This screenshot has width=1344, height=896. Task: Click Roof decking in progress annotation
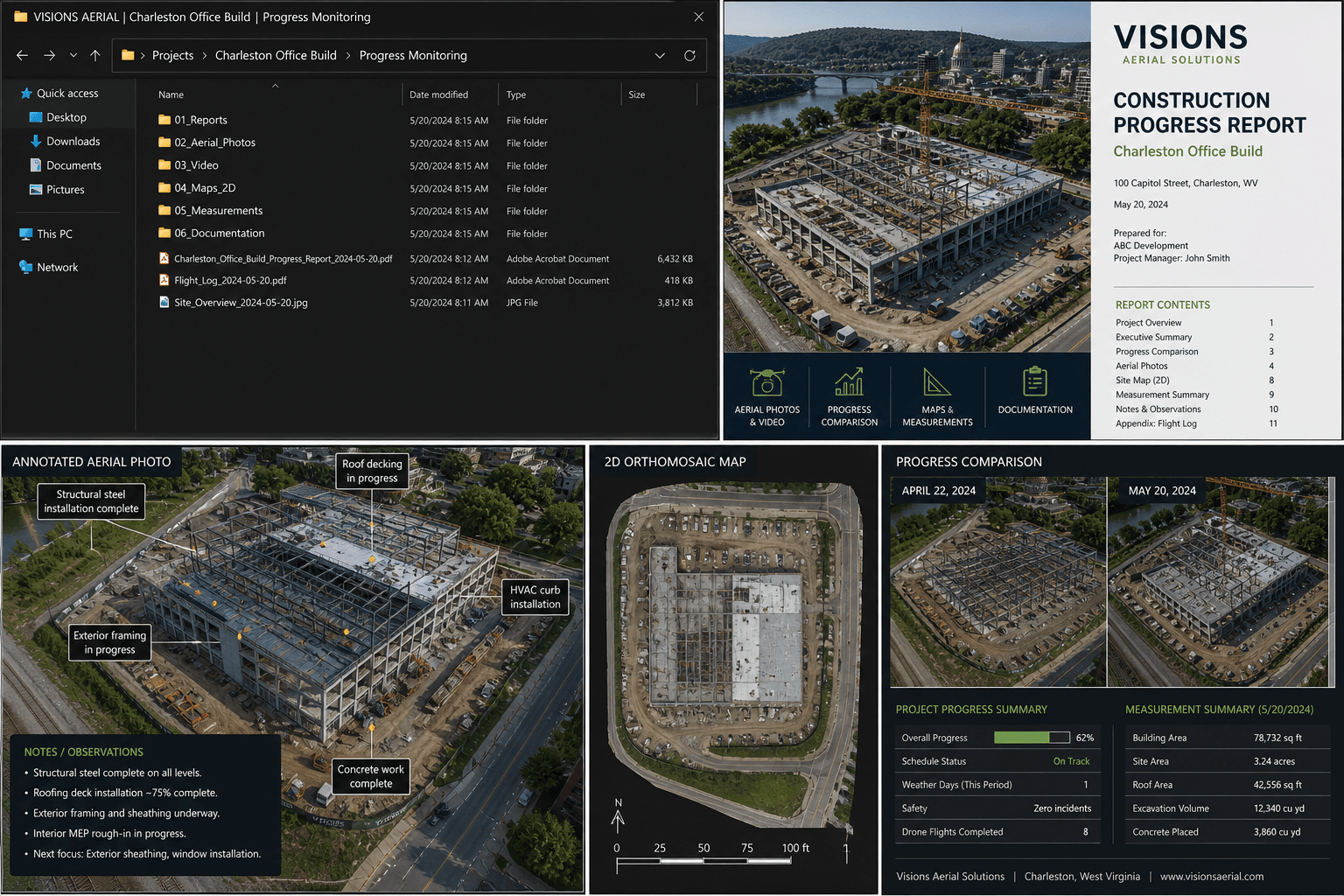click(372, 471)
